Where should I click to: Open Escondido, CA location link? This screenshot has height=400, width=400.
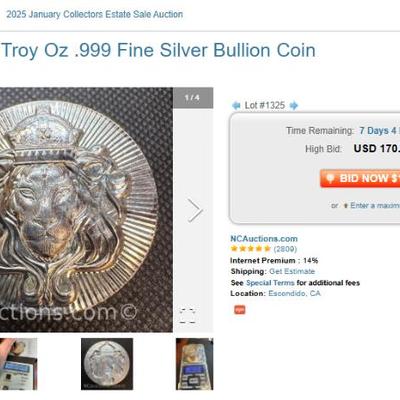tap(294, 294)
